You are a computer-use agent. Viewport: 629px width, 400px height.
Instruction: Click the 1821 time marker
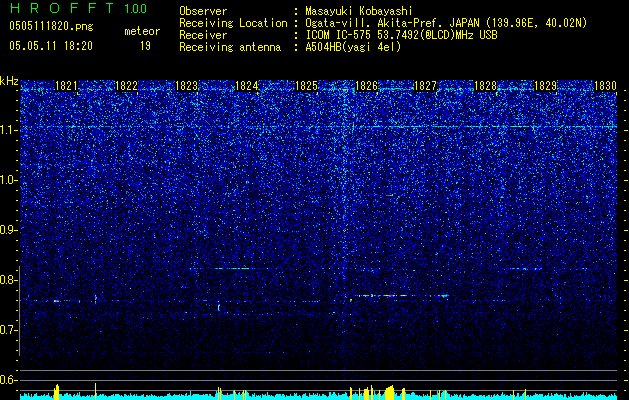66,86
